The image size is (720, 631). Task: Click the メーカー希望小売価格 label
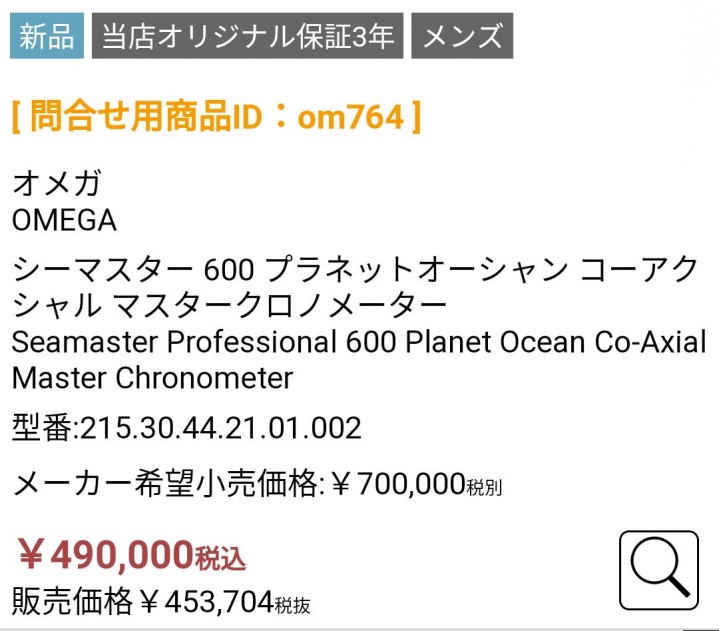(165, 484)
